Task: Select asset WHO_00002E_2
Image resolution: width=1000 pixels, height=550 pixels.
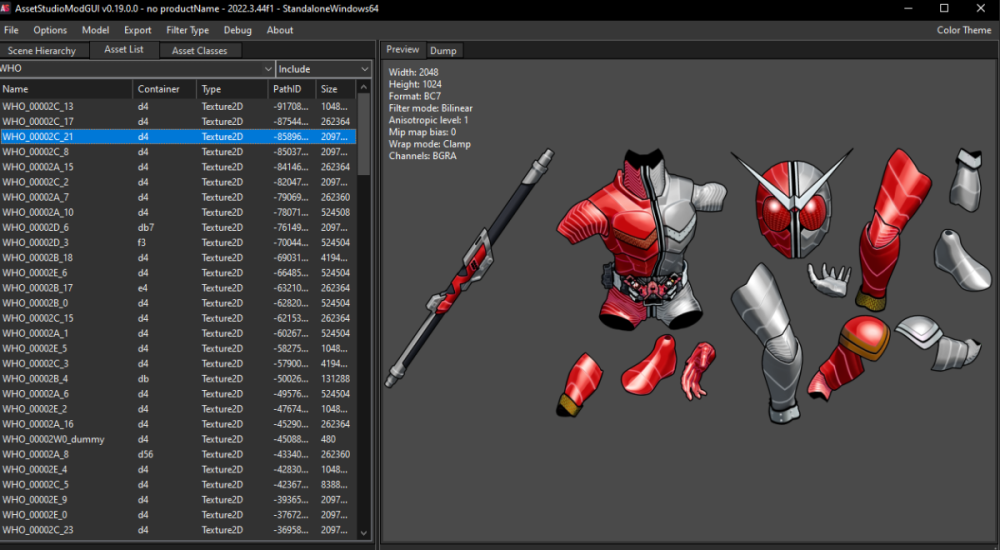Action: point(178,409)
